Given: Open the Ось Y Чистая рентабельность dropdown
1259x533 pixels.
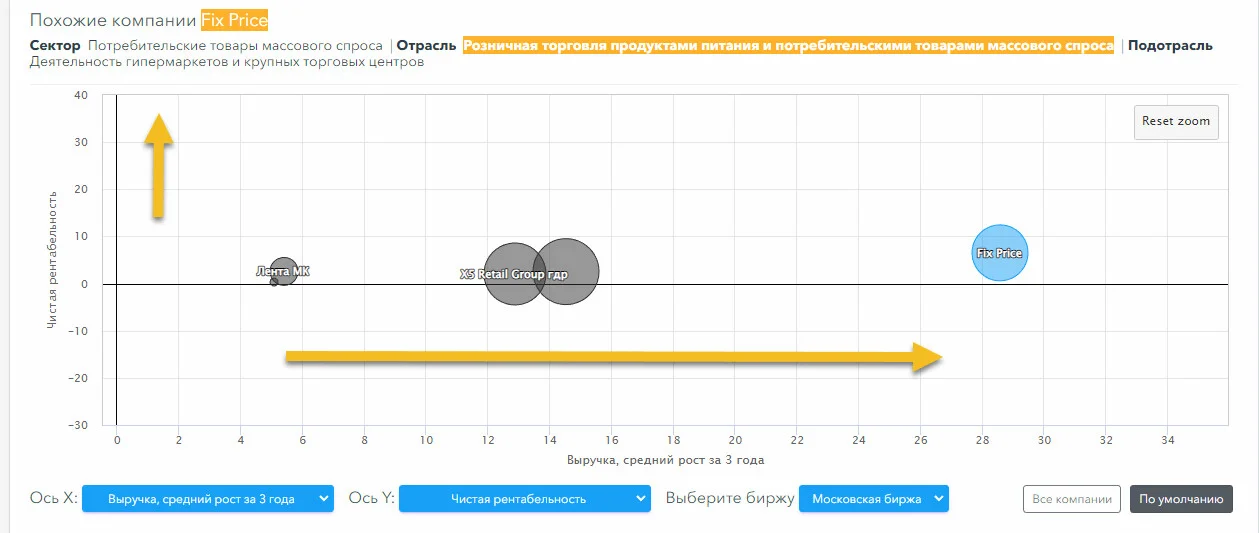Looking at the screenshot, I should coord(525,498).
